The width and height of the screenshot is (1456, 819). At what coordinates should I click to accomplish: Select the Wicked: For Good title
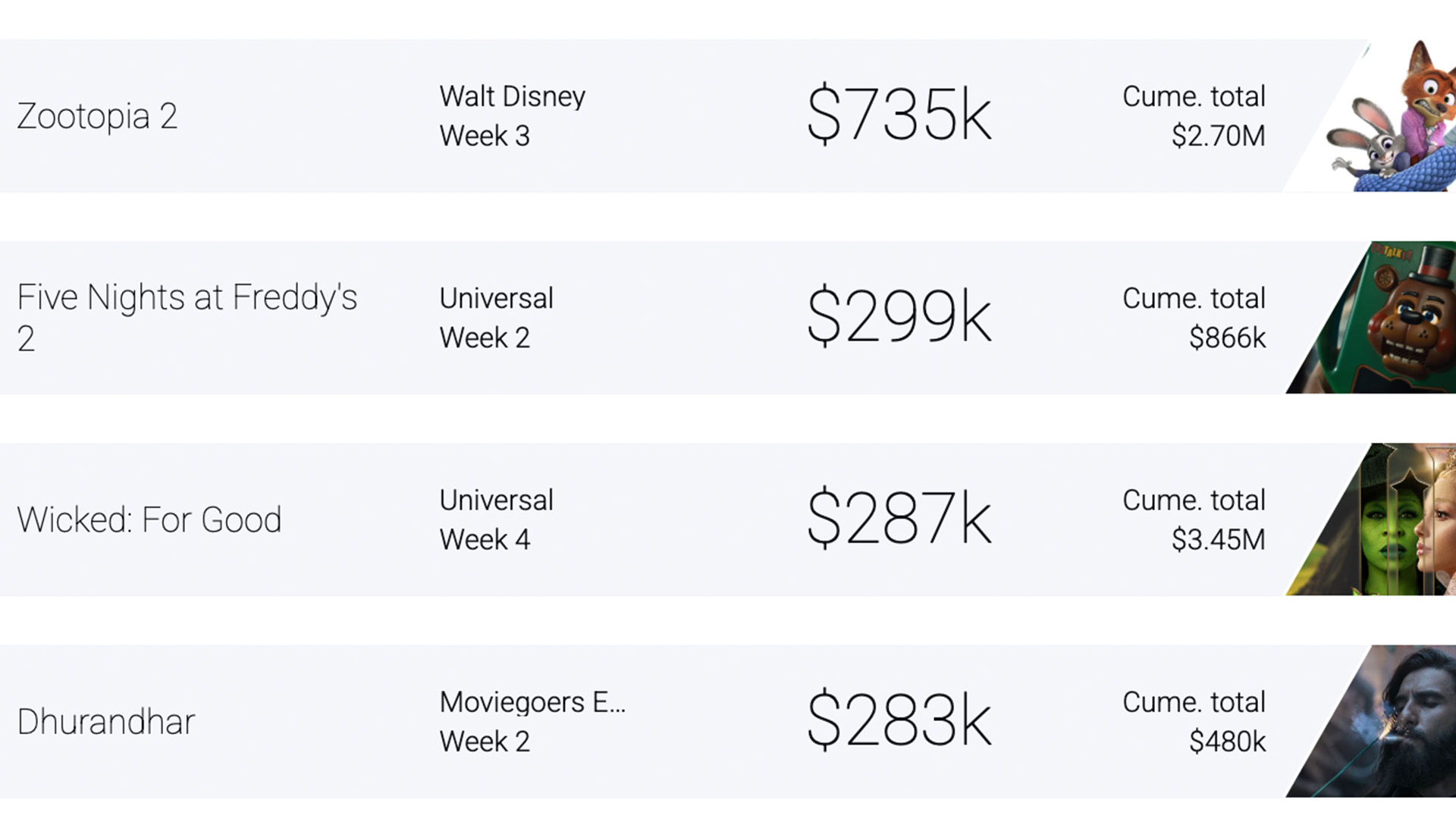click(149, 520)
